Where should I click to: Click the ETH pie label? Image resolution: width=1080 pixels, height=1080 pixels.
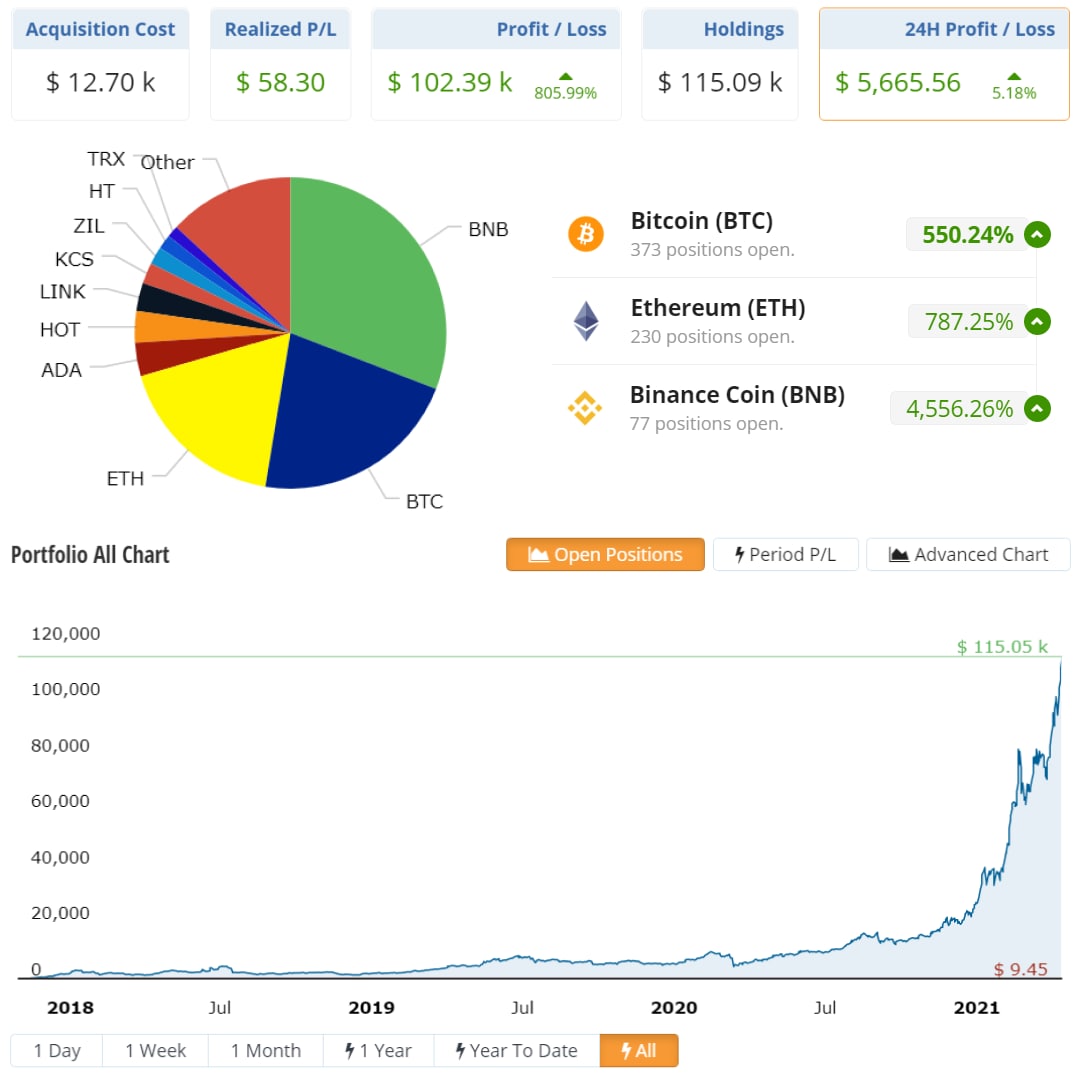(125, 479)
